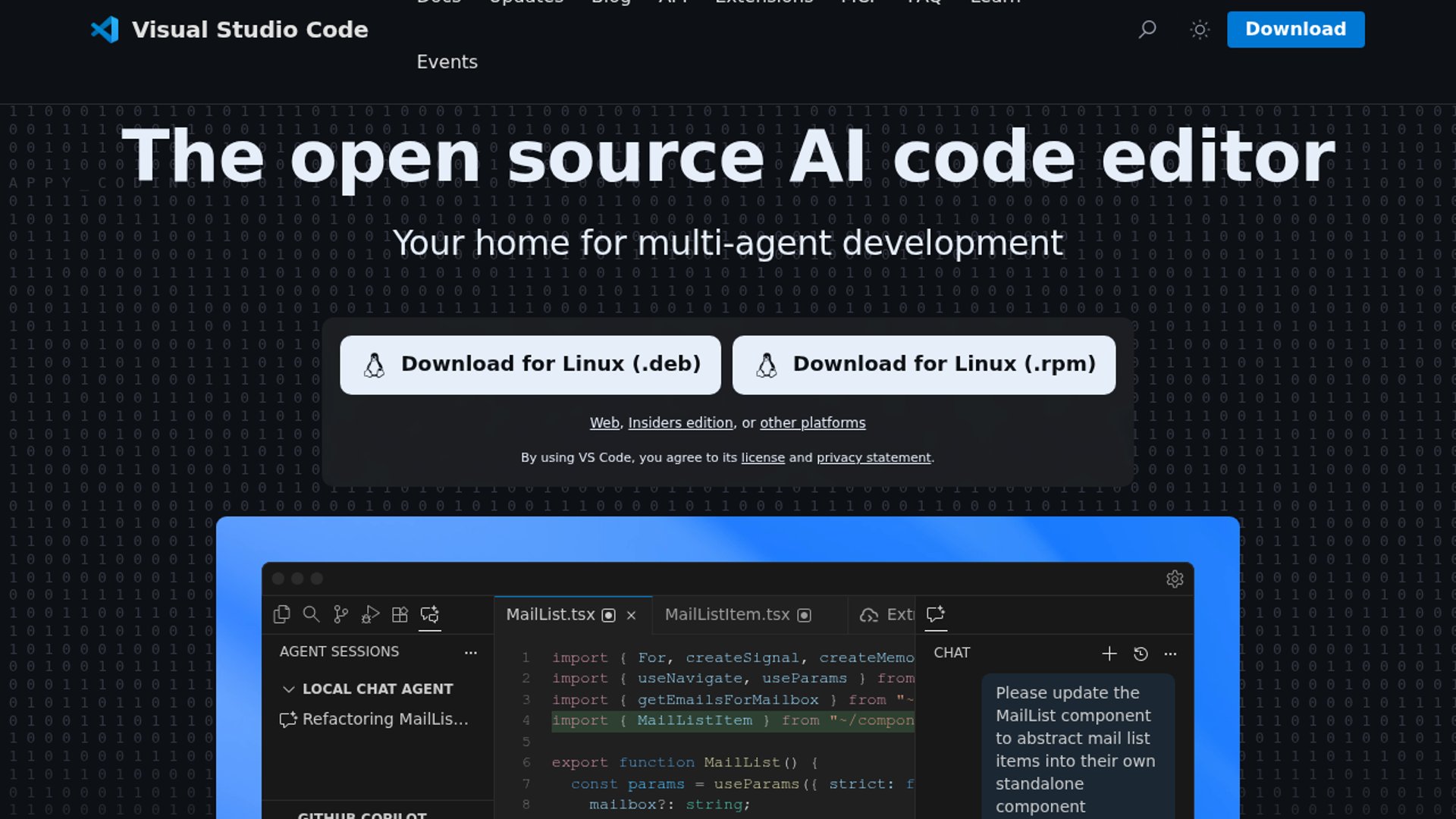Open the other platforms link
The width and height of the screenshot is (1456, 819).
tap(813, 422)
